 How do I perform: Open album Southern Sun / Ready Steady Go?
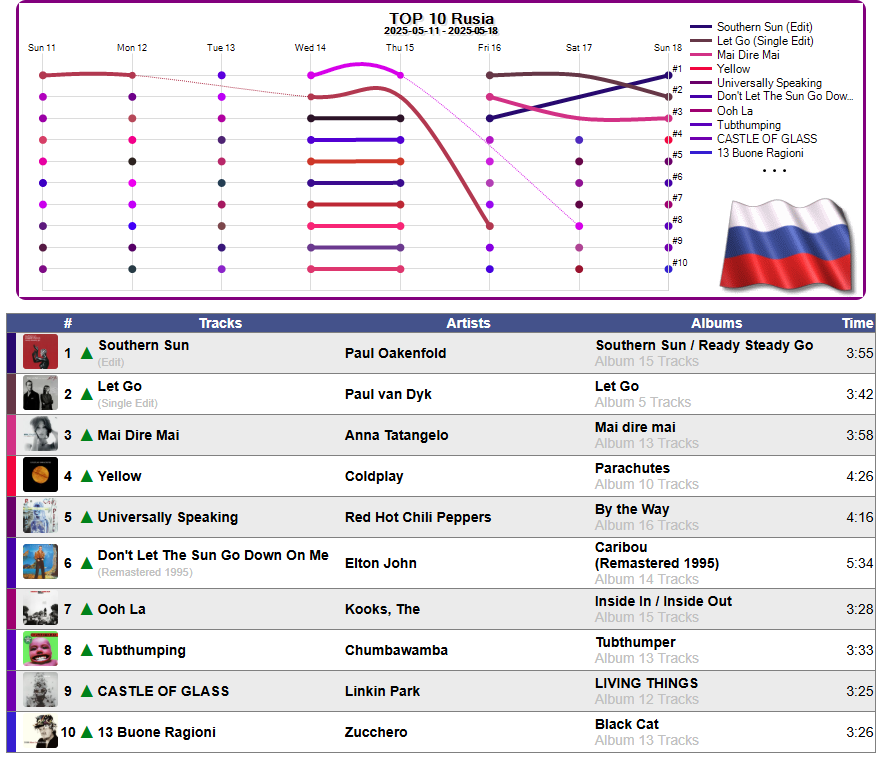coord(704,345)
